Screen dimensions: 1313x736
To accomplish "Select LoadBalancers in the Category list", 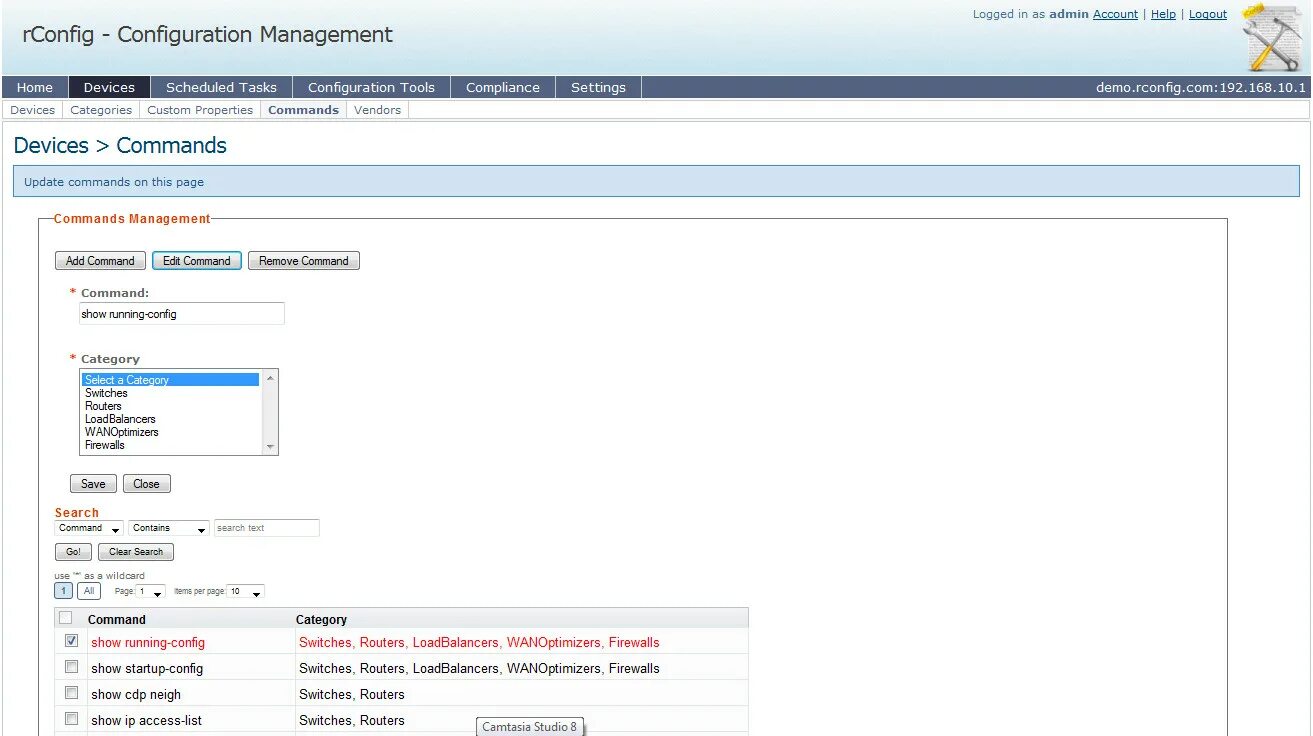I will (170, 419).
